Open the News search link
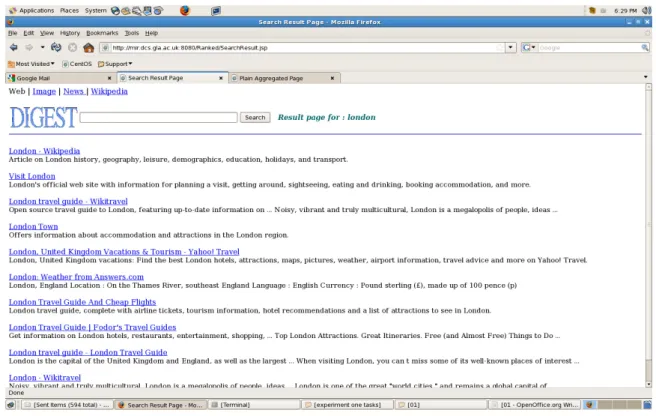The image size is (656, 416). [73, 91]
